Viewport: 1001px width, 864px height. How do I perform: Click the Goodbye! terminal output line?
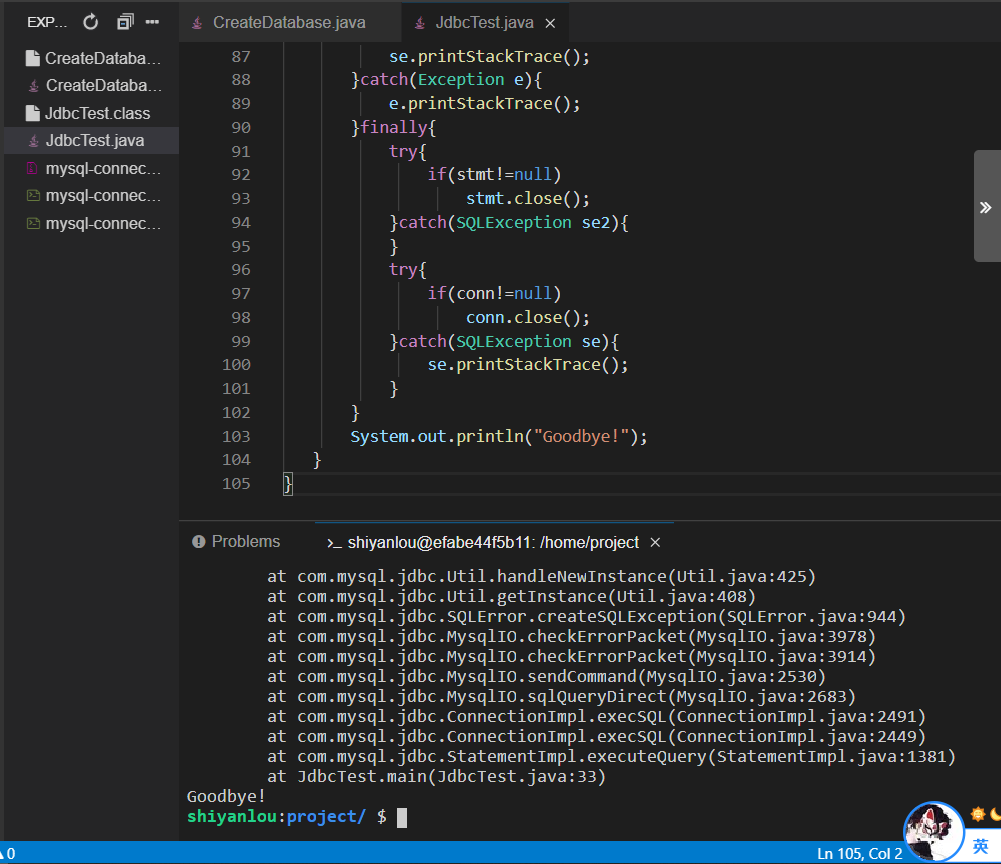226,796
